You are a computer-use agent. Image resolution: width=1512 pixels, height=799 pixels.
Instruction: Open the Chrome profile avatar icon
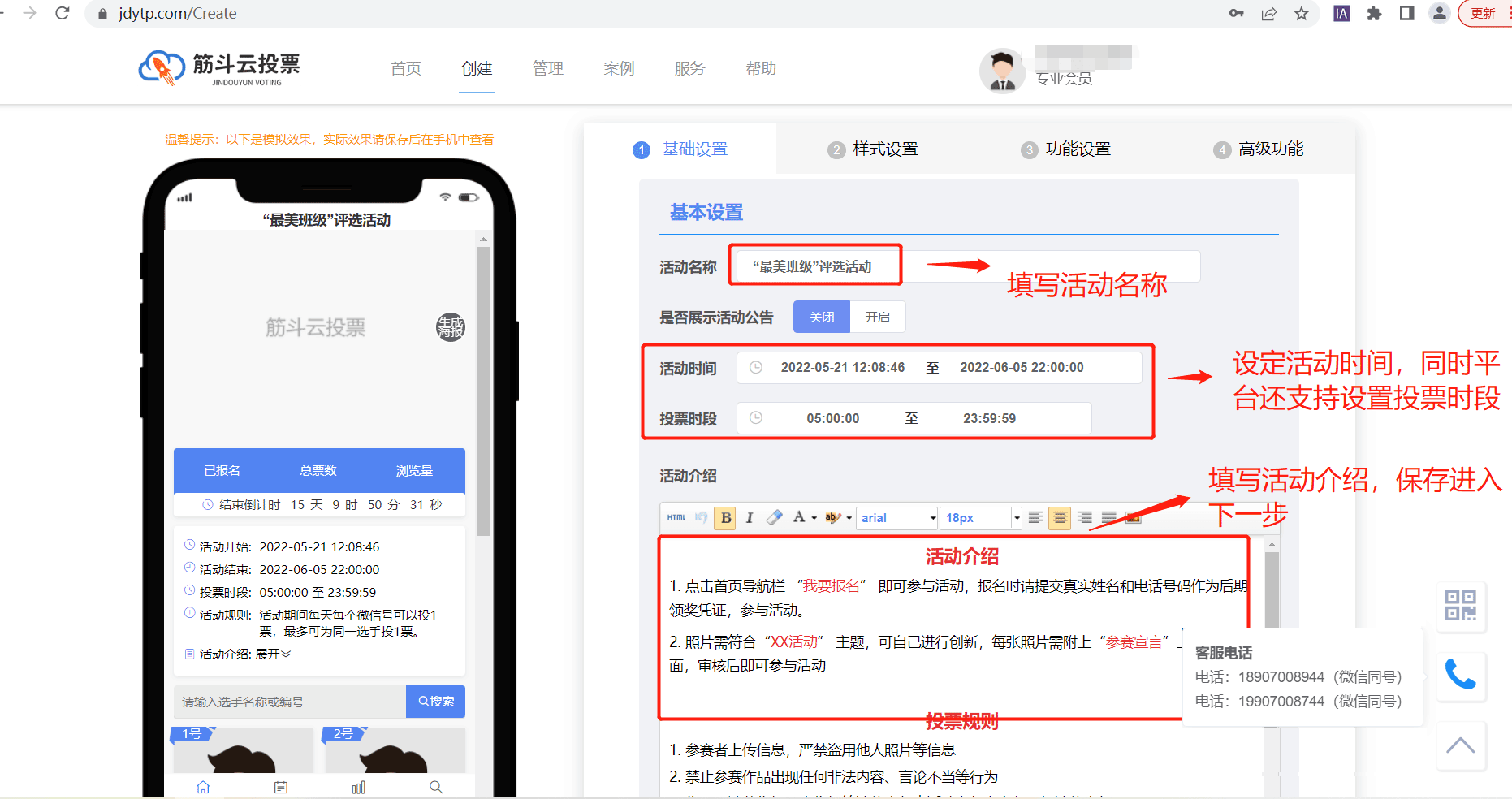tap(1440, 13)
